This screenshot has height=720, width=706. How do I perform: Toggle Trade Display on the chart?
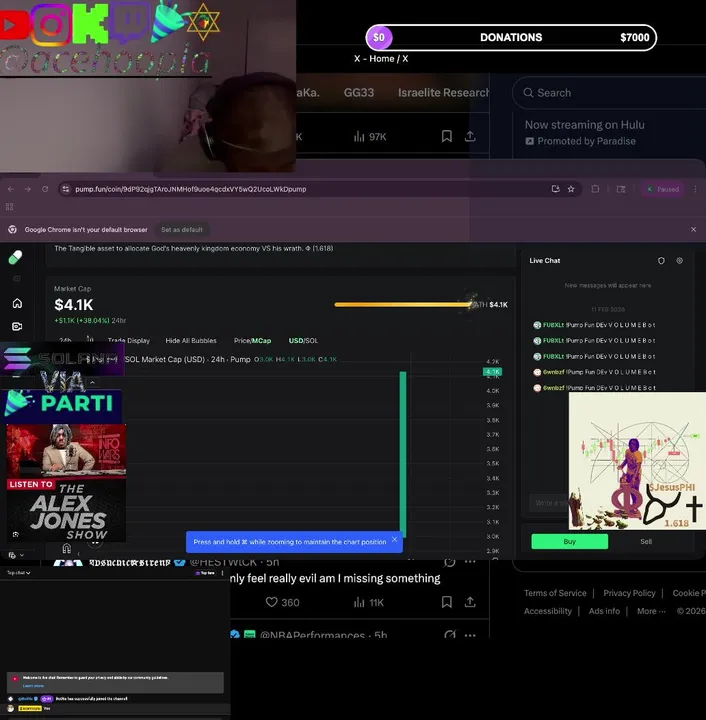point(129,341)
